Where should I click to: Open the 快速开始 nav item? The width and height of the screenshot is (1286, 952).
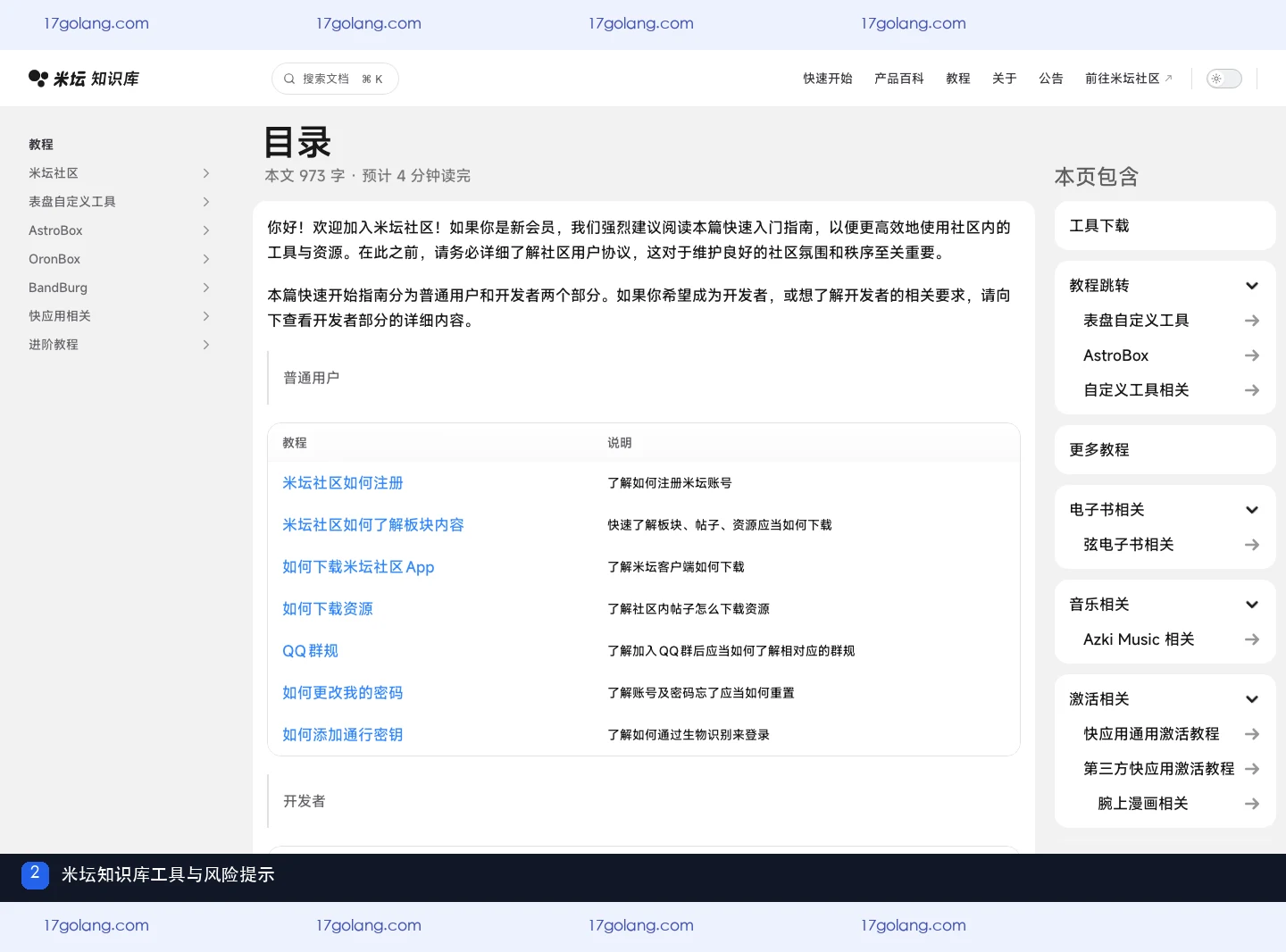[828, 79]
